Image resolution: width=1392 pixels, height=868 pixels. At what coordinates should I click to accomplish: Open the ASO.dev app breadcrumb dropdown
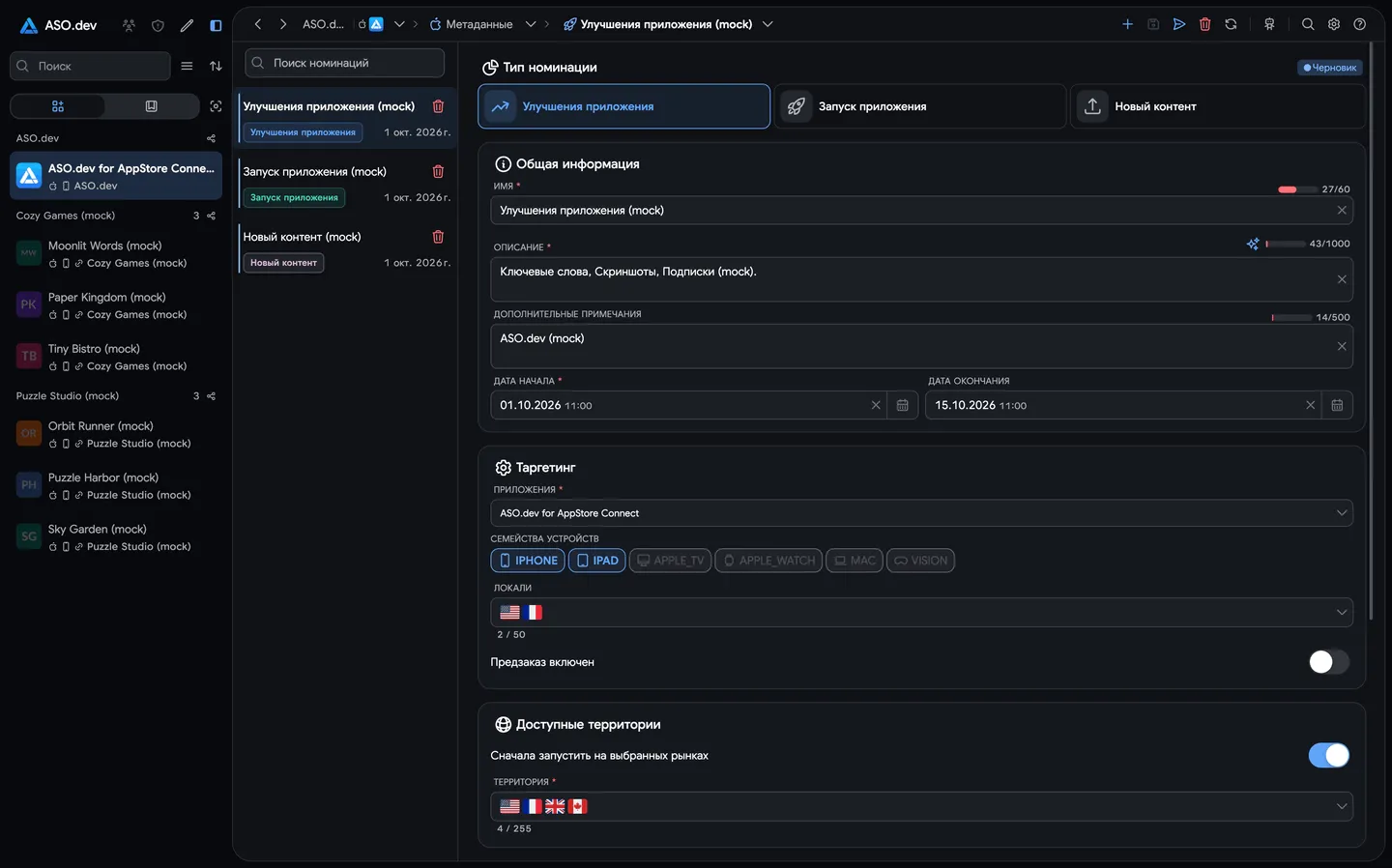[399, 24]
